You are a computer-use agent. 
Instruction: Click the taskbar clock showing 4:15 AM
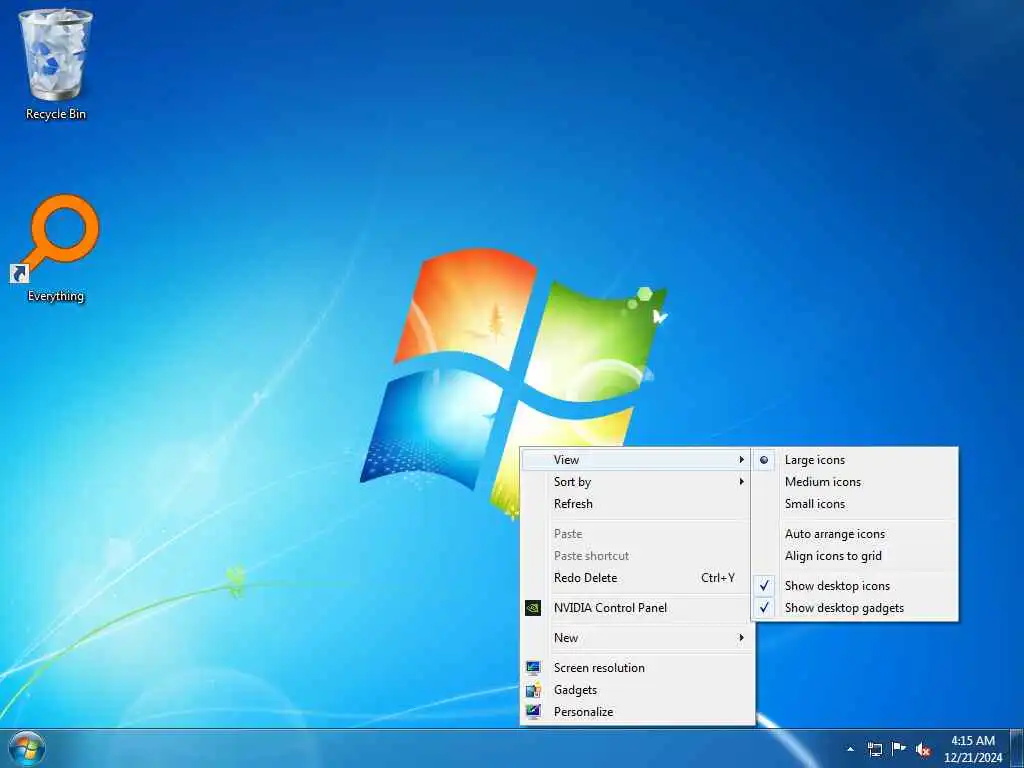click(972, 749)
